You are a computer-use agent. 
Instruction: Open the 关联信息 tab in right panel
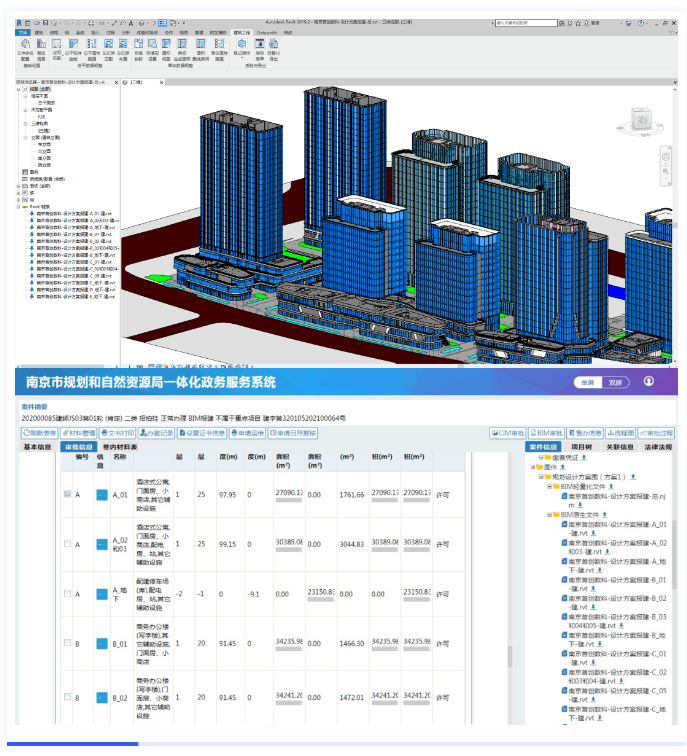click(620, 447)
